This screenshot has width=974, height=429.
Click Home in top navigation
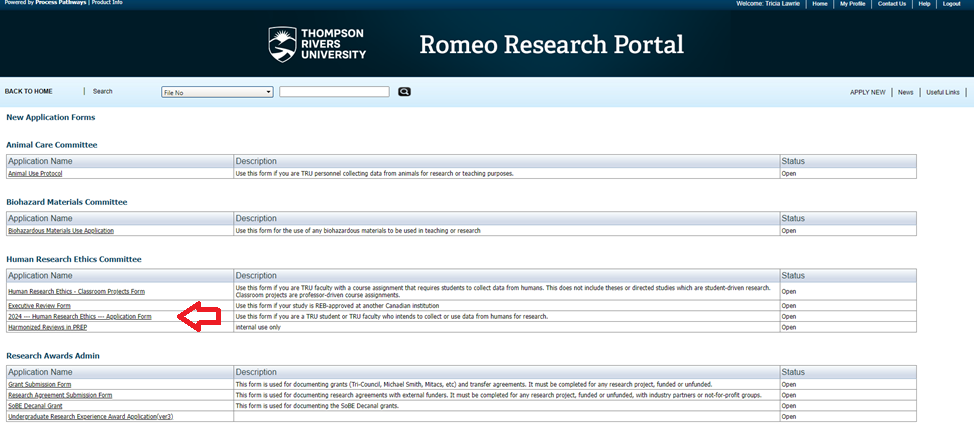pos(820,4)
